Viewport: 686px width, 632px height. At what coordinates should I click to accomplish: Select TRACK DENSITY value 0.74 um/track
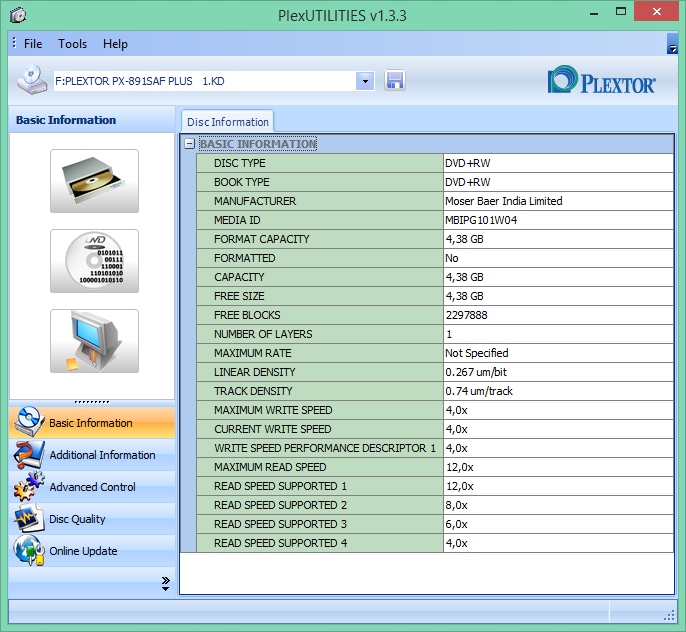point(479,391)
